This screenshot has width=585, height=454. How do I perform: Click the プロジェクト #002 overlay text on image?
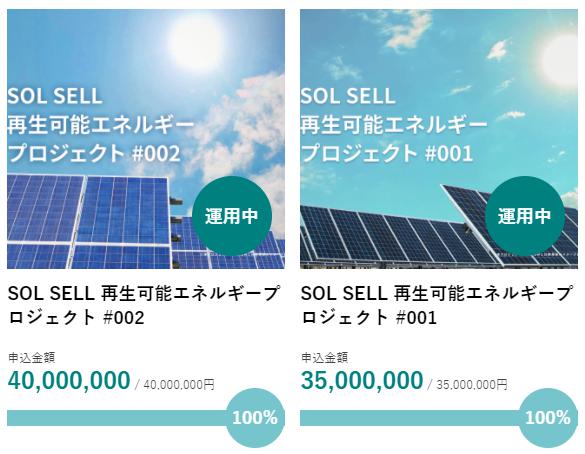point(94,153)
